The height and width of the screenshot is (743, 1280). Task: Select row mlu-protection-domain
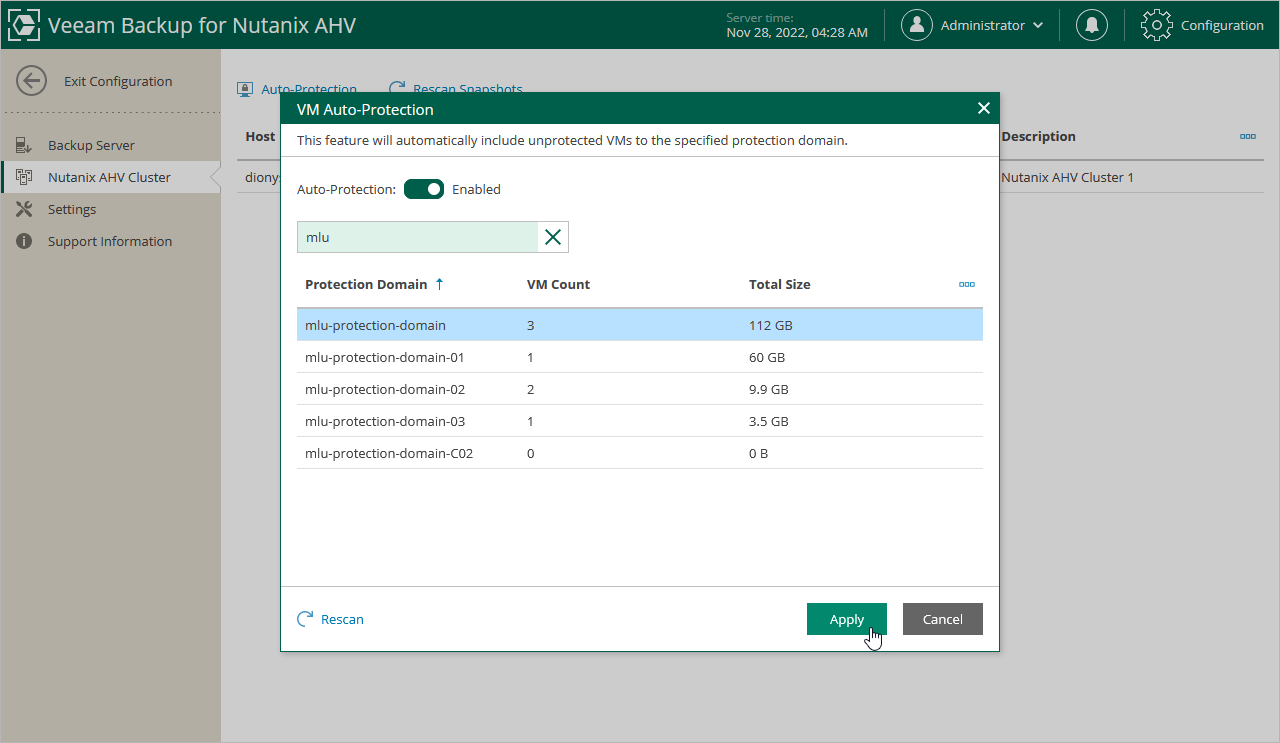640,325
